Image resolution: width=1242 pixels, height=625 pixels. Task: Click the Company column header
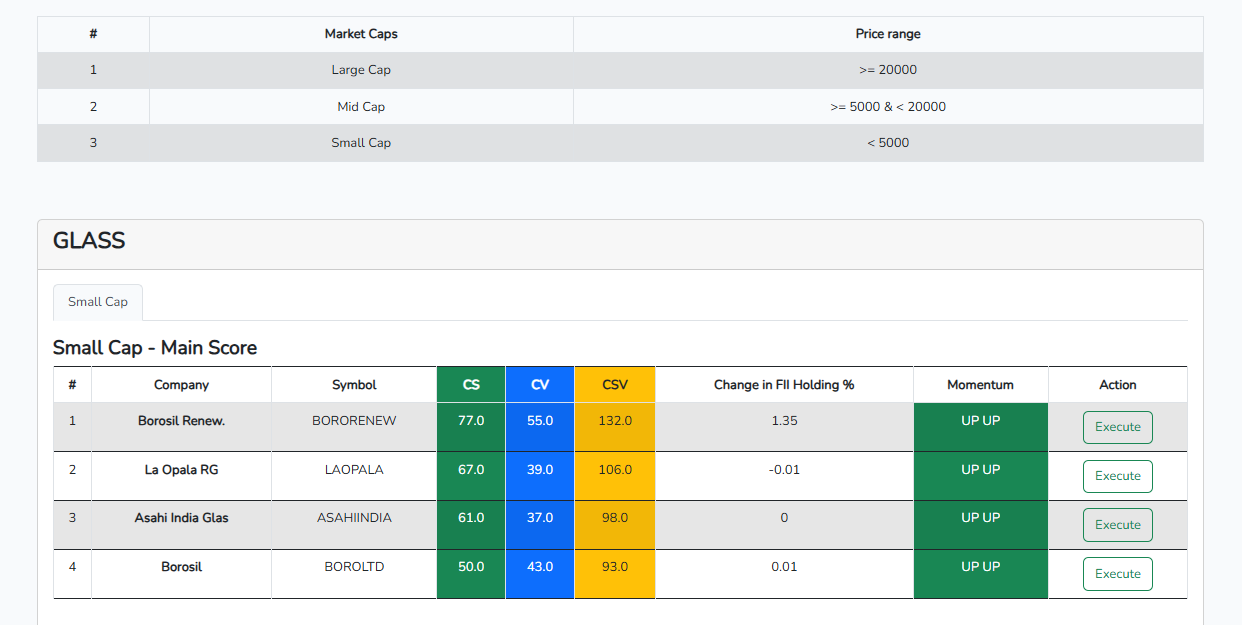click(181, 385)
